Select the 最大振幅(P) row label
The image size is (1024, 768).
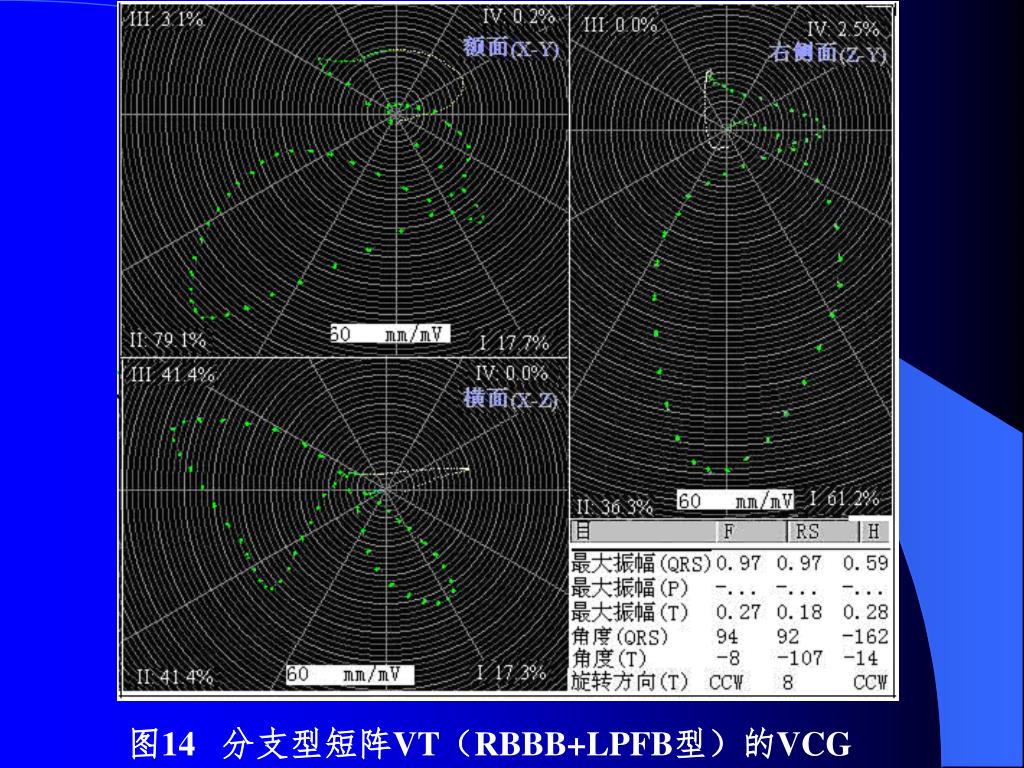coord(630,588)
